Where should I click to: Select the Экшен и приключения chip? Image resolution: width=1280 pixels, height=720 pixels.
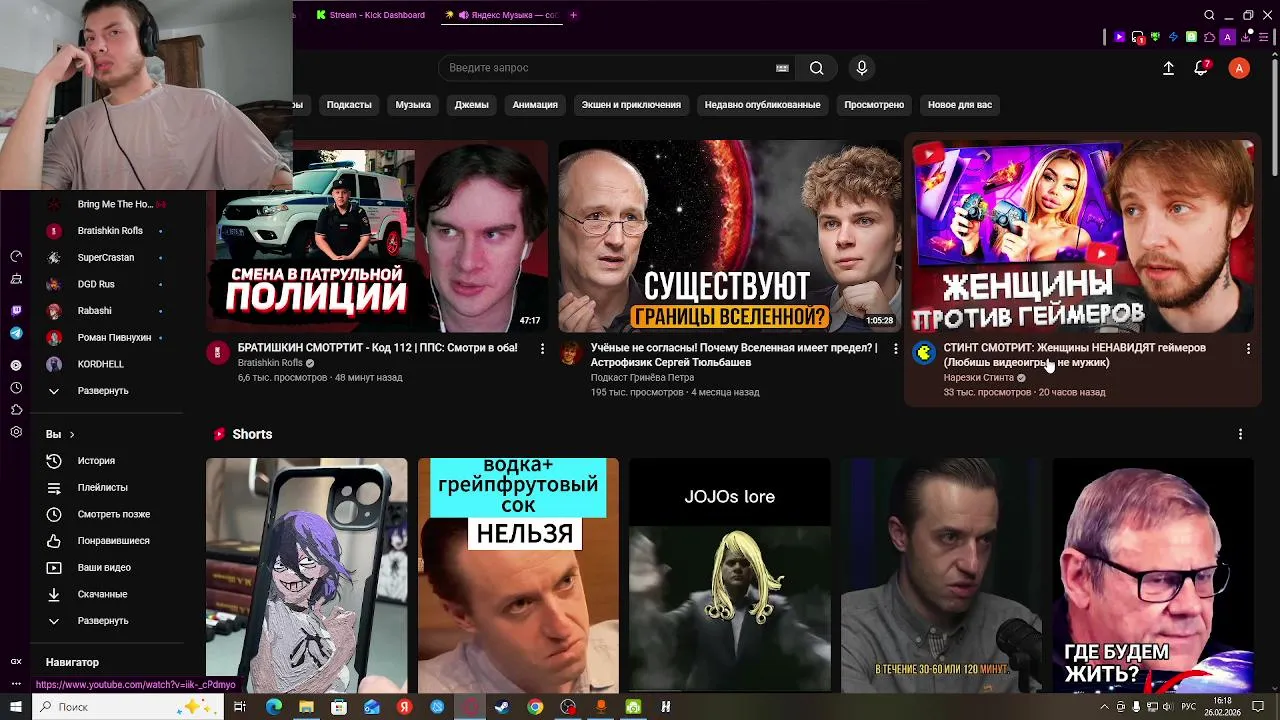coord(631,105)
